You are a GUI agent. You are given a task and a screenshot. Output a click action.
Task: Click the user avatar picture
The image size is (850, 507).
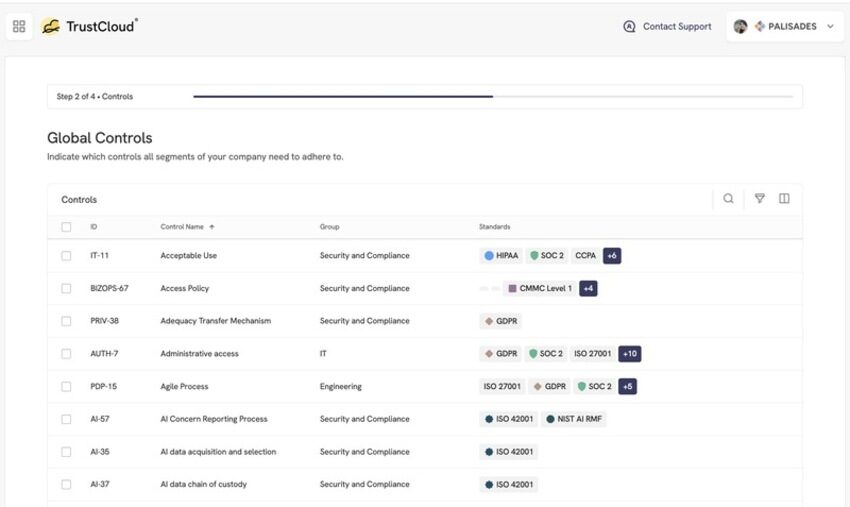[x=740, y=26]
